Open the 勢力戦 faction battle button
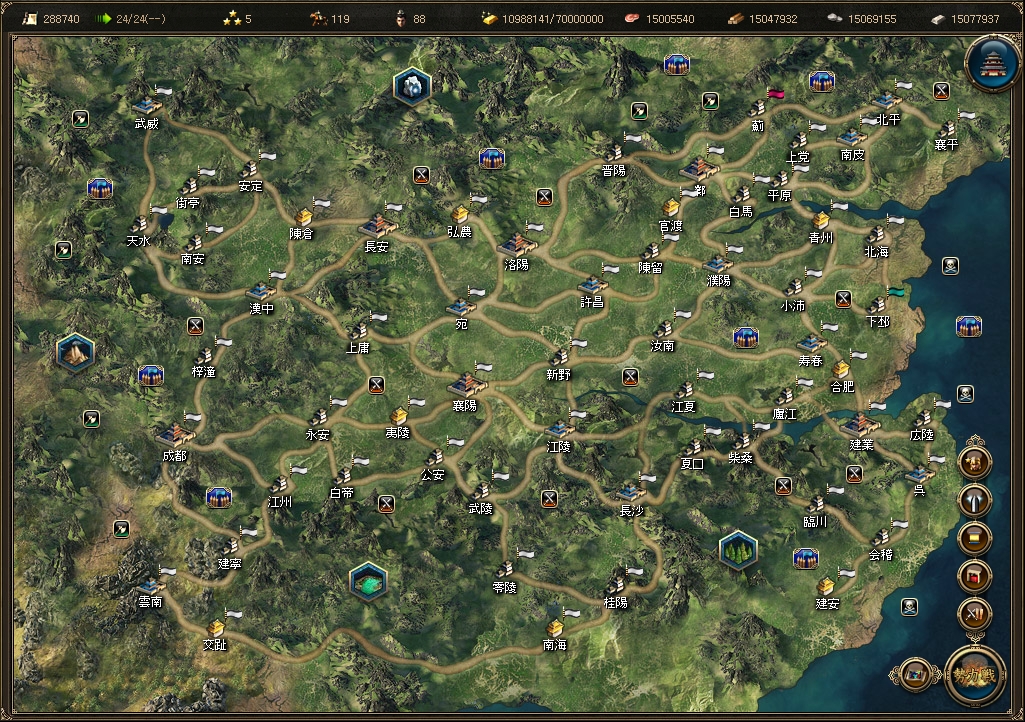Image resolution: width=1025 pixels, height=722 pixels. click(975, 676)
